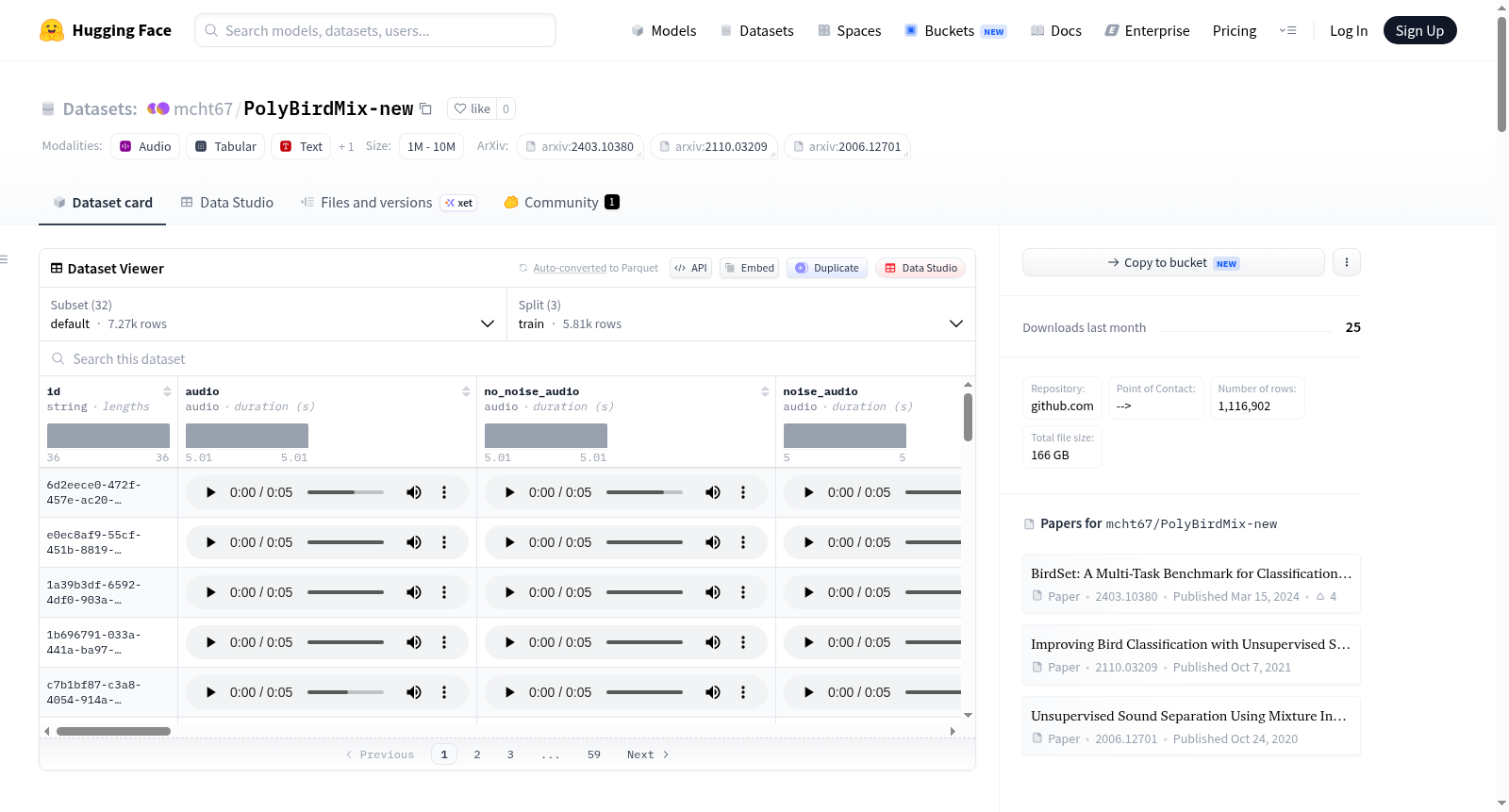Sort the no_noise_audio column
The width and height of the screenshot is (1509, 812).
click(x=765, y=391)
